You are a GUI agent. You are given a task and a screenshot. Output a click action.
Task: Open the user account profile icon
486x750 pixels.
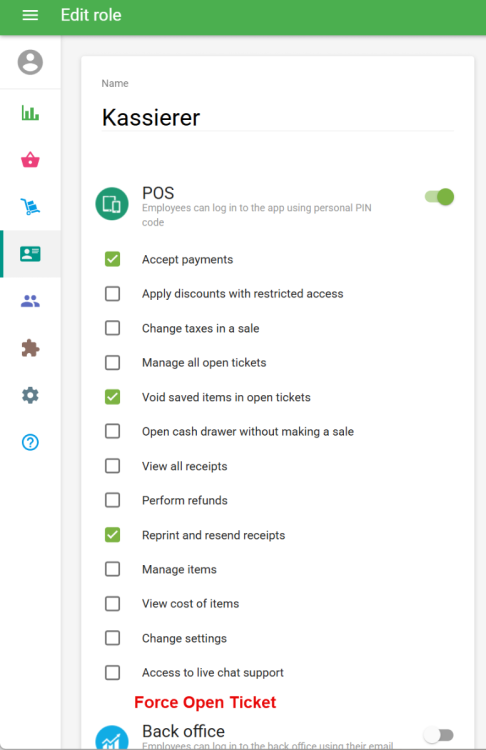point(30,62)
